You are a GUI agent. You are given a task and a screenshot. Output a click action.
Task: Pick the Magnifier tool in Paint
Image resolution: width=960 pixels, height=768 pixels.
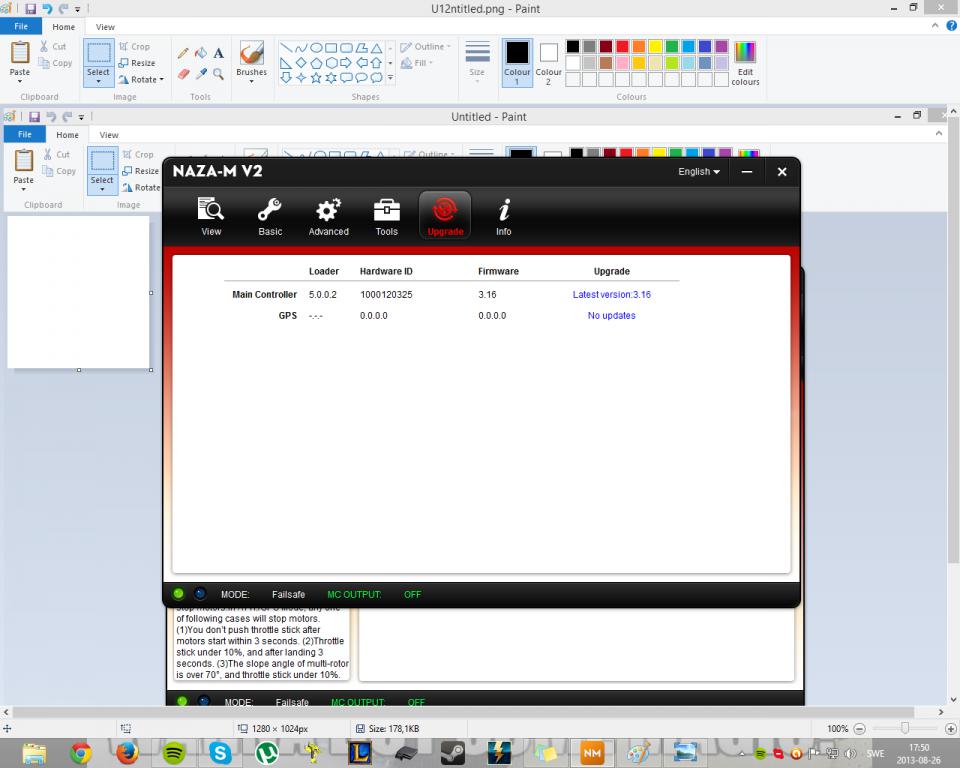219,74
